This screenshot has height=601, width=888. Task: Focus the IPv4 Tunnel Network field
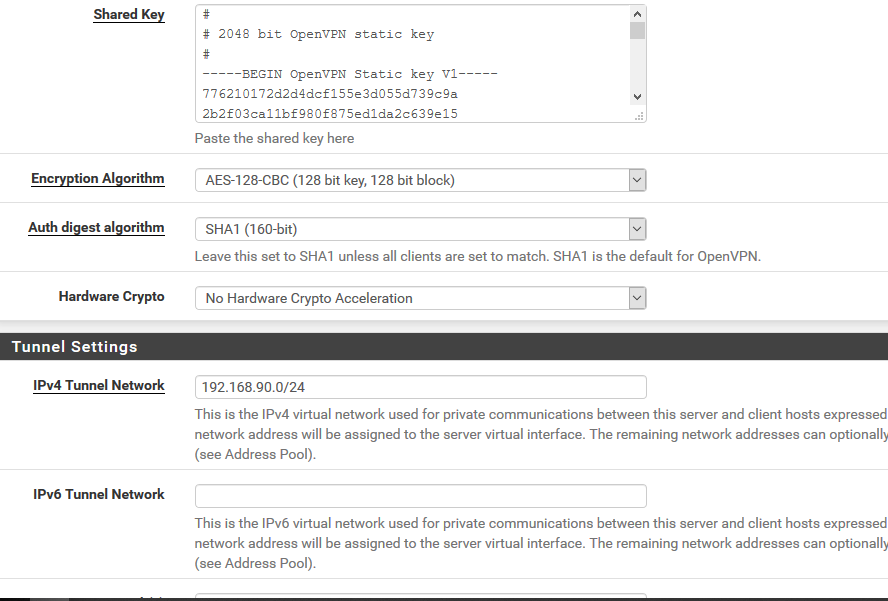point(420,387)
